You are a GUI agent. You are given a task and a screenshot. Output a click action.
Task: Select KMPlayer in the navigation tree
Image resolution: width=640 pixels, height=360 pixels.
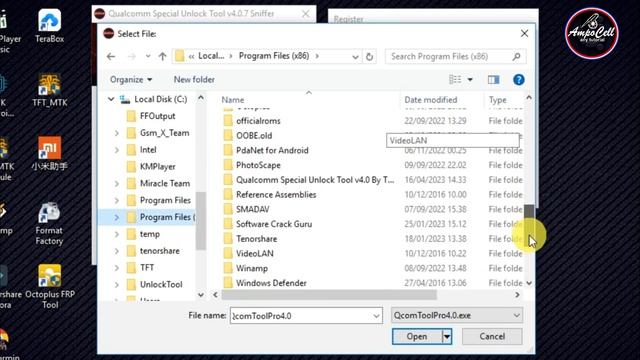[x=158, y=167]
